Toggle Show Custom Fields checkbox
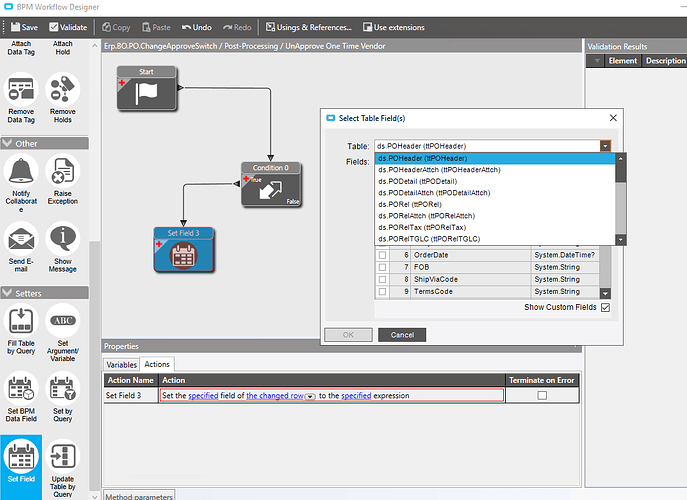This screenshot has height=500, width=687. (x=605, y=307)
